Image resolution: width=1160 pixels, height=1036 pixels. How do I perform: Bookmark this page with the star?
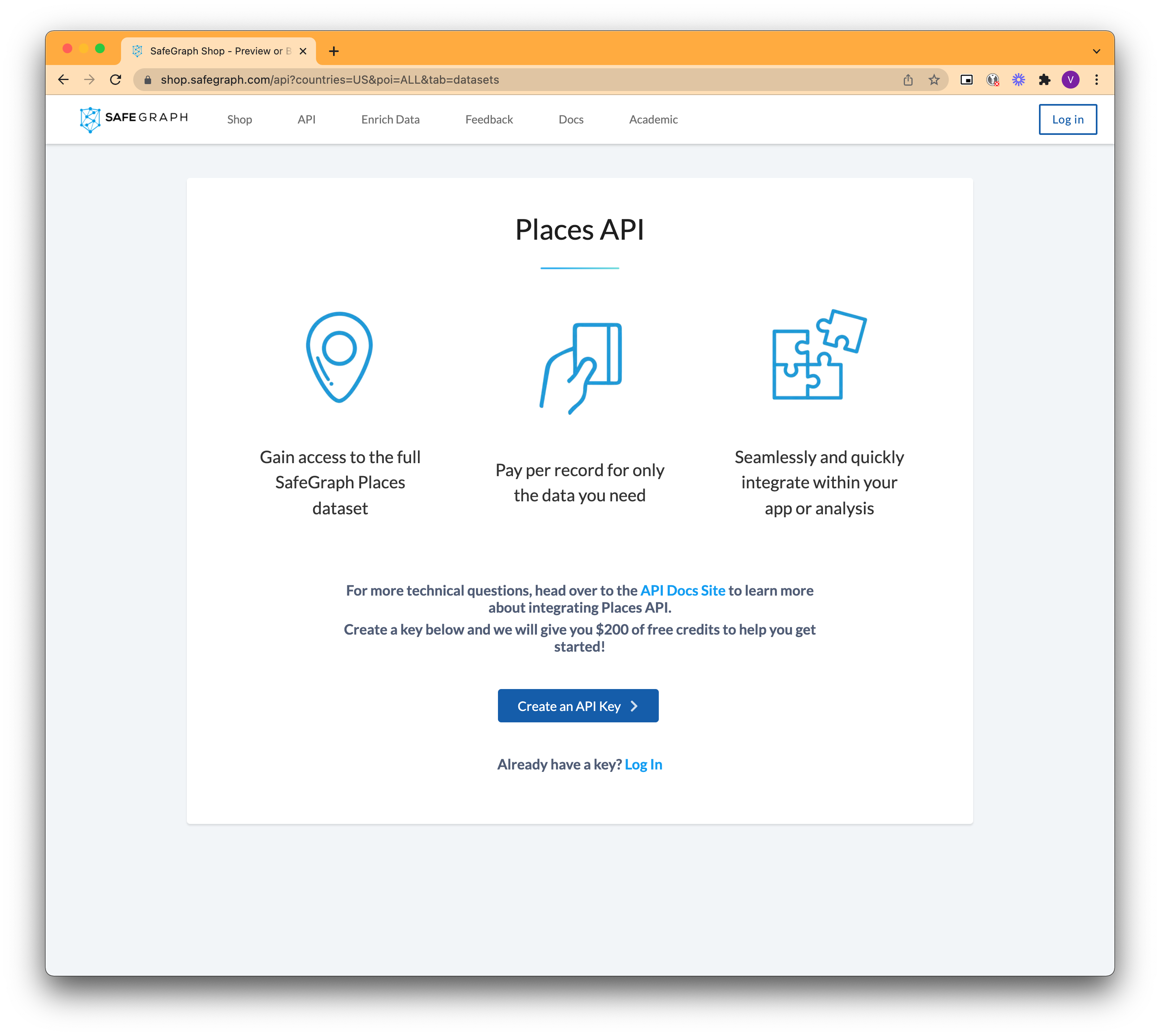click(x=934, y=80)
